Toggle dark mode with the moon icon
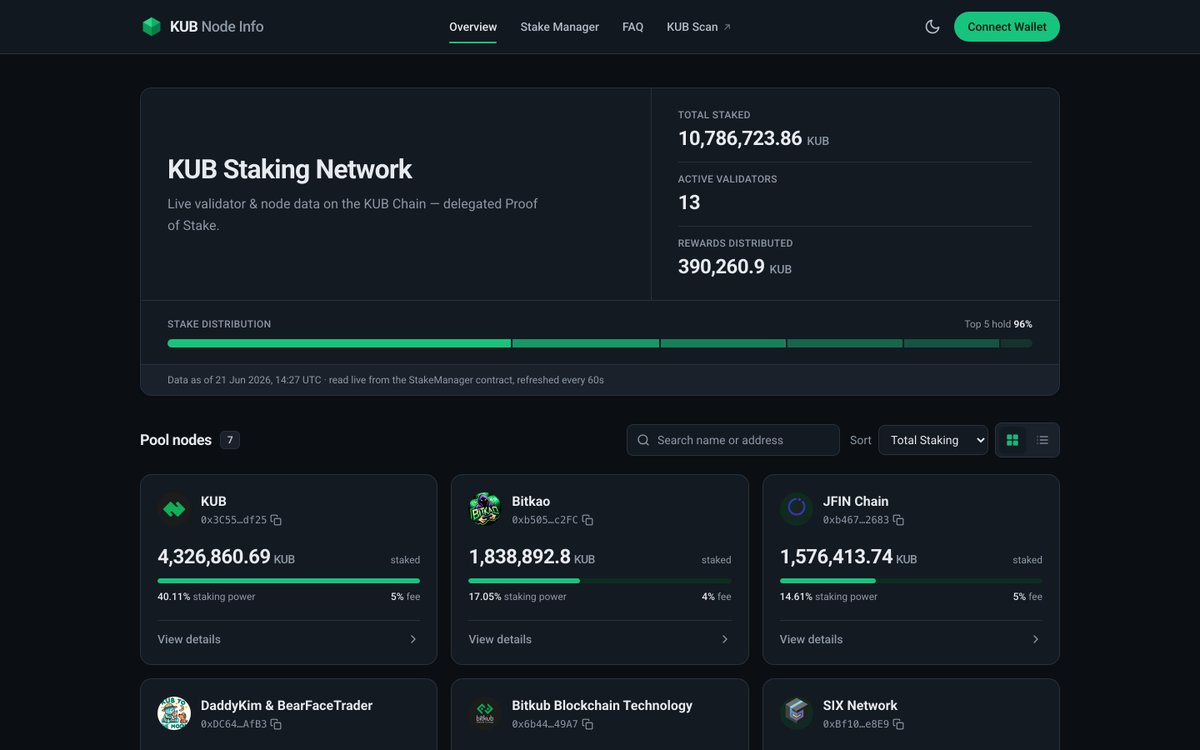 click(x=932, y=27)
